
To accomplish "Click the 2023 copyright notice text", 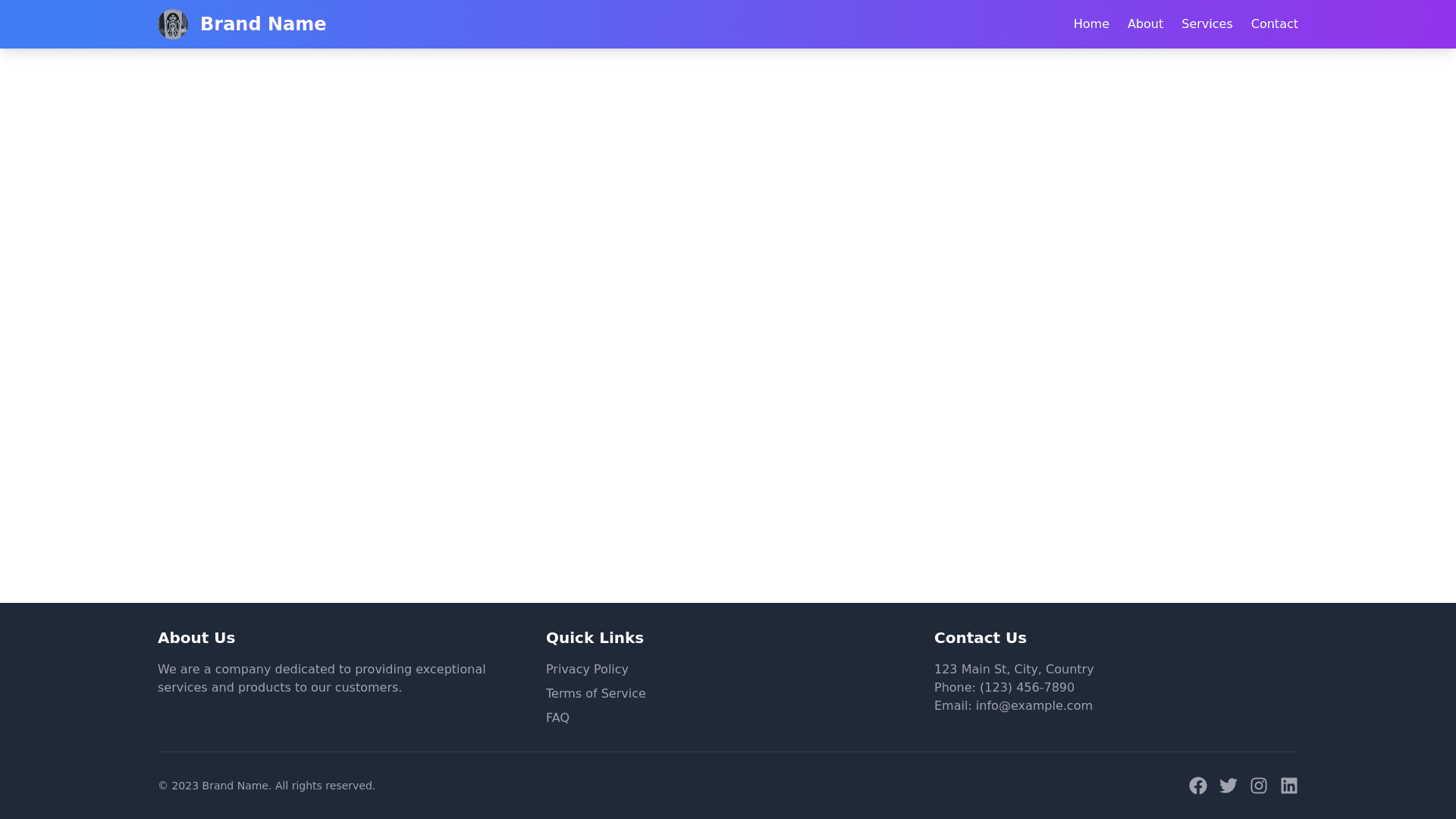I will point(266,786).
